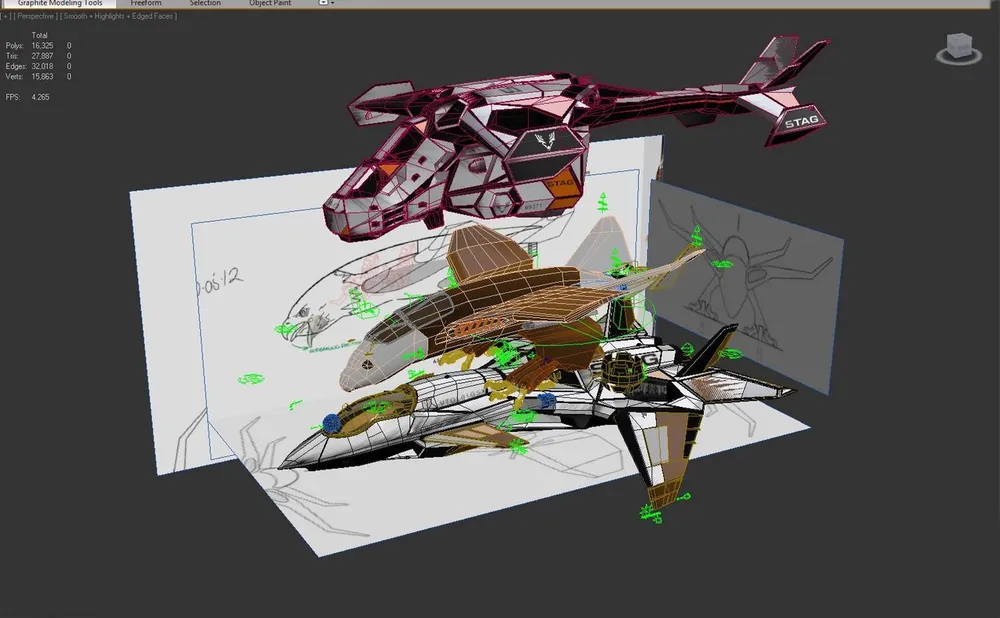Screen dimensions: 1000x618
Task: Select the blue sphere helper at jet nose
Action: point(331,424)
